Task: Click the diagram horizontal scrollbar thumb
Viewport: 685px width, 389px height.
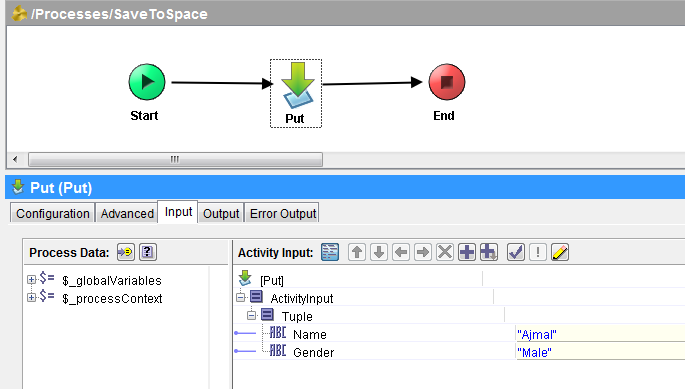Action: (x=175, y=160)
